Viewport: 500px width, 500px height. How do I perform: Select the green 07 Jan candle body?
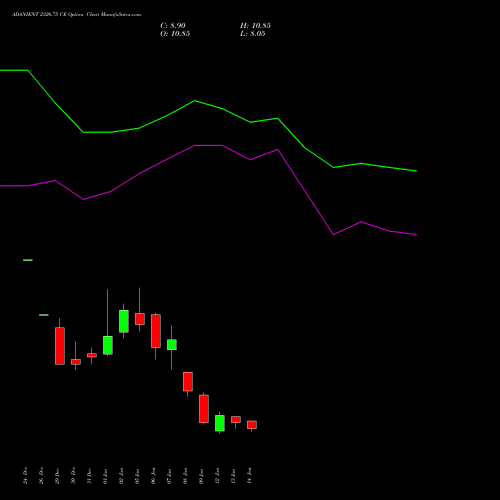point(172,345)
